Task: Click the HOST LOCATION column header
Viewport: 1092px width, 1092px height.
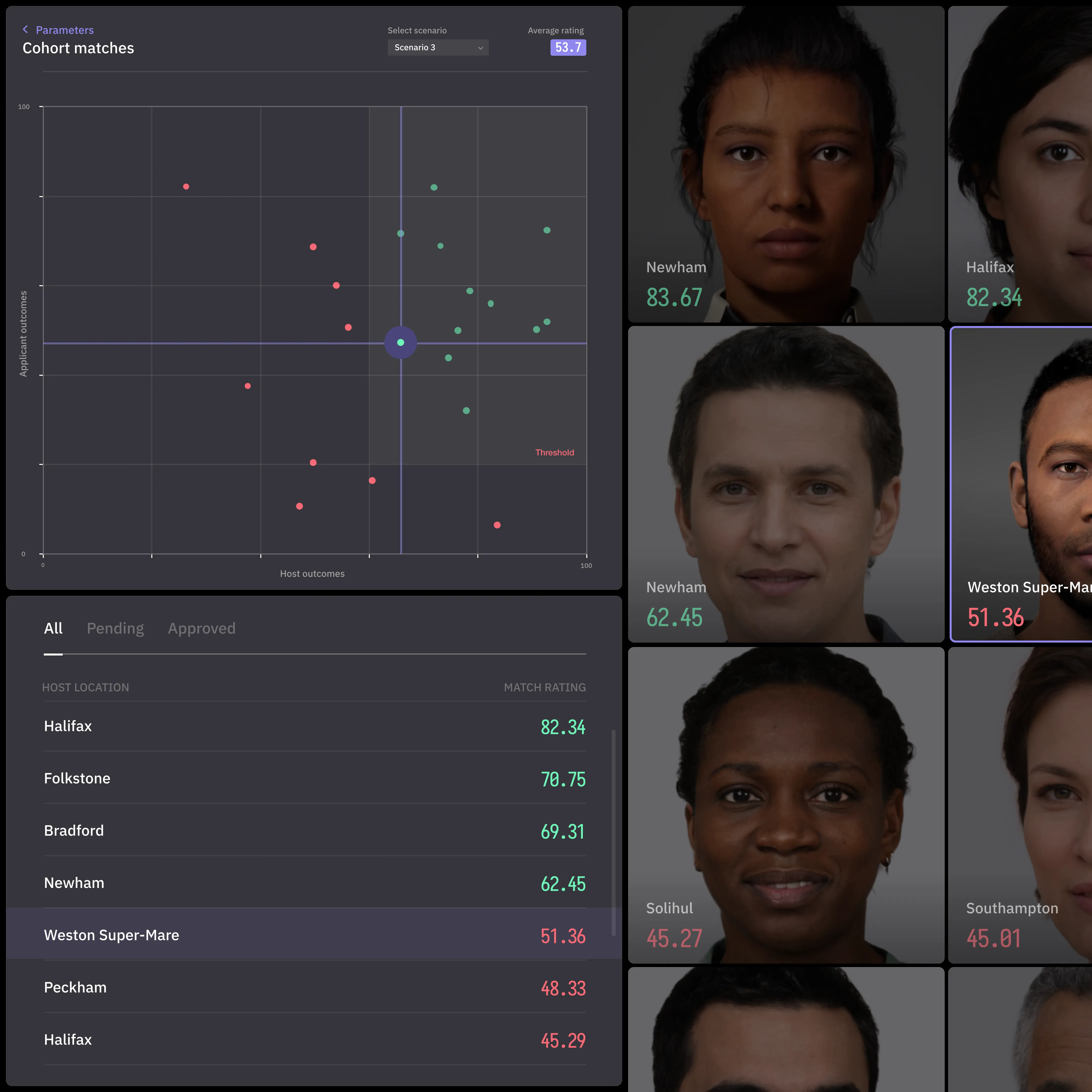Action: tap(85, 687)
